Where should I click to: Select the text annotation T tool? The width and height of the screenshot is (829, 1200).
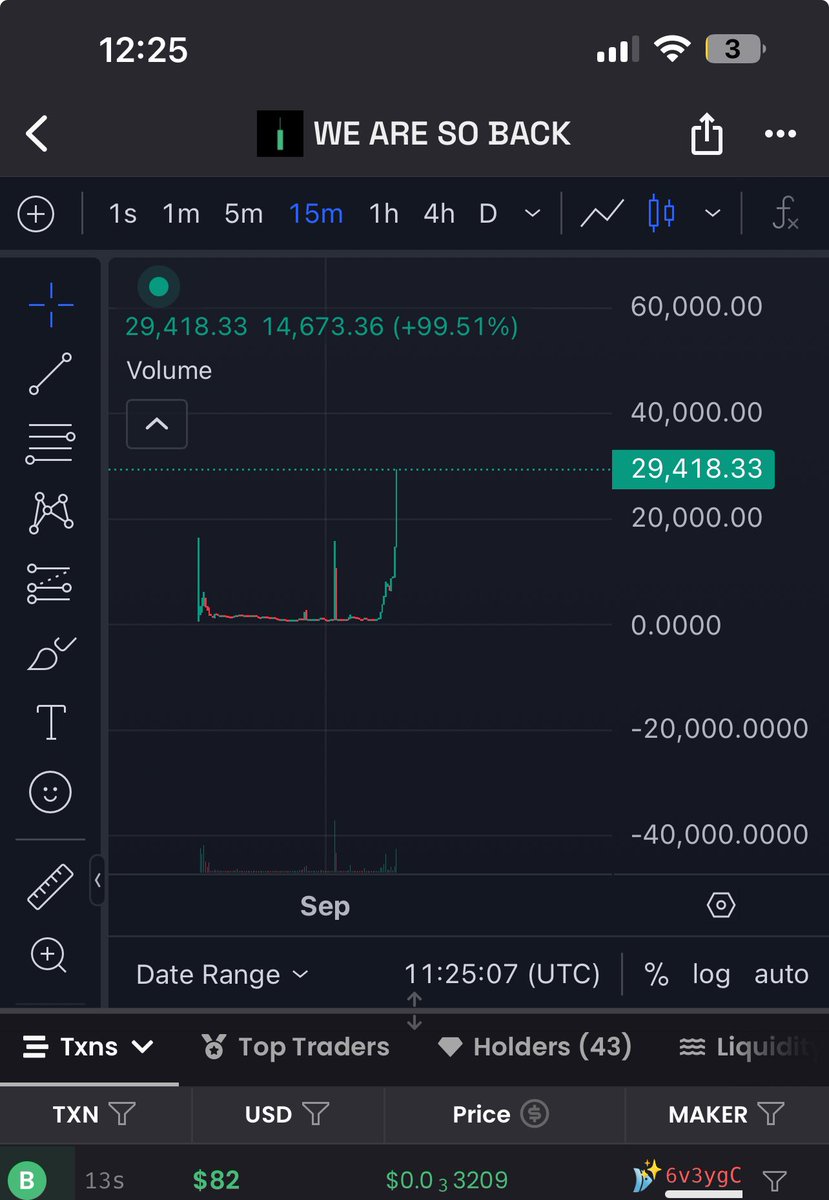(51, 722)
